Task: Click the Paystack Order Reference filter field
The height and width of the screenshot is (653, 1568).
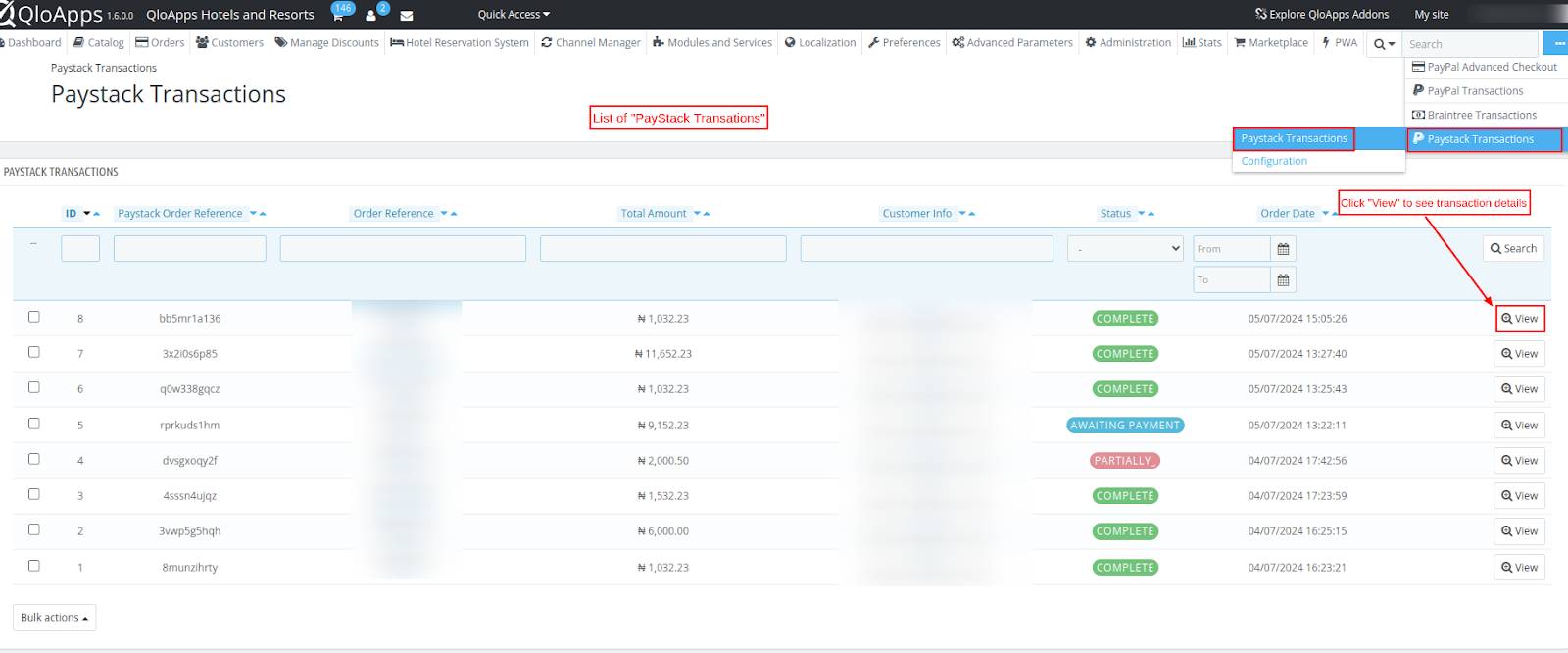Action: click(x=190, y=249)
